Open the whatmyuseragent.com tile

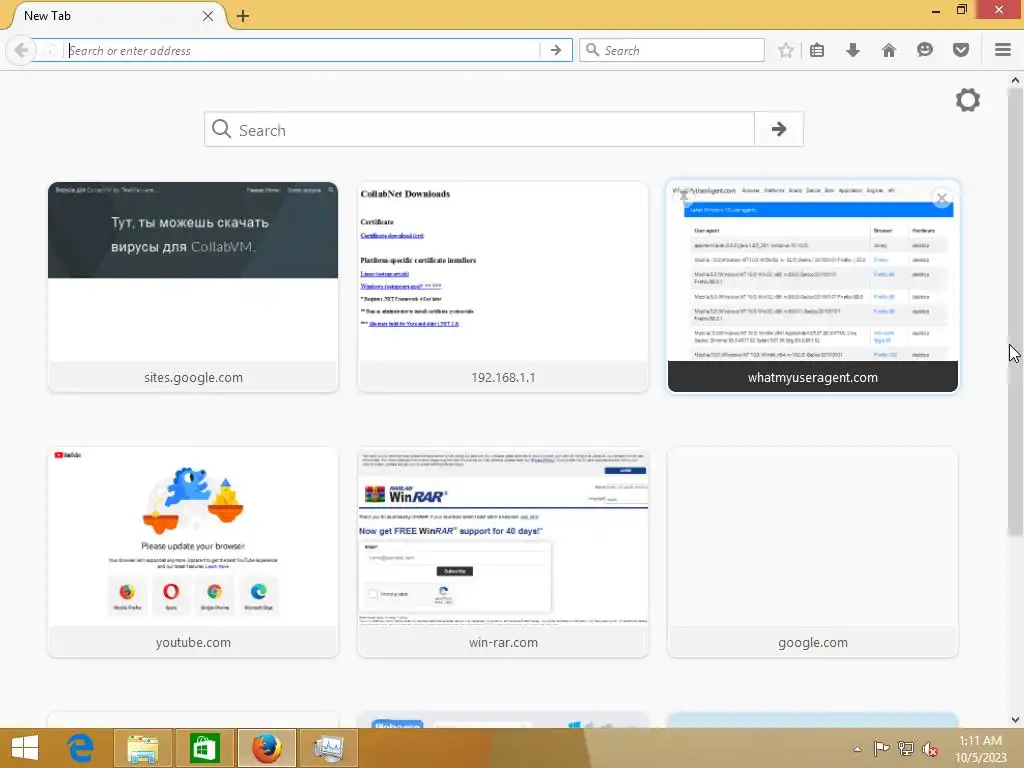[x=812, y=287]
